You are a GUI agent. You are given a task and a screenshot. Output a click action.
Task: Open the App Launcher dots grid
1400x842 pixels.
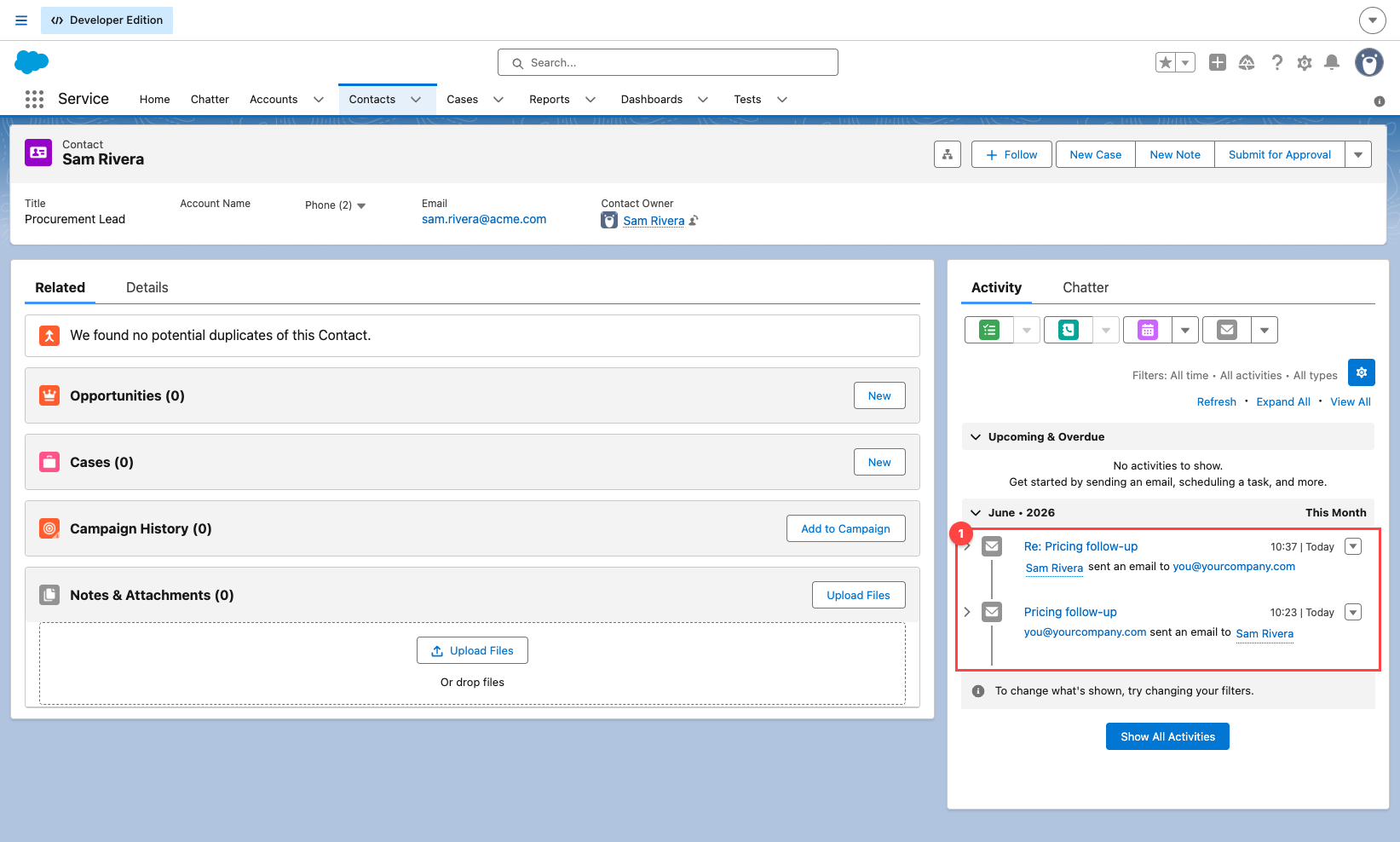[34, 99]
